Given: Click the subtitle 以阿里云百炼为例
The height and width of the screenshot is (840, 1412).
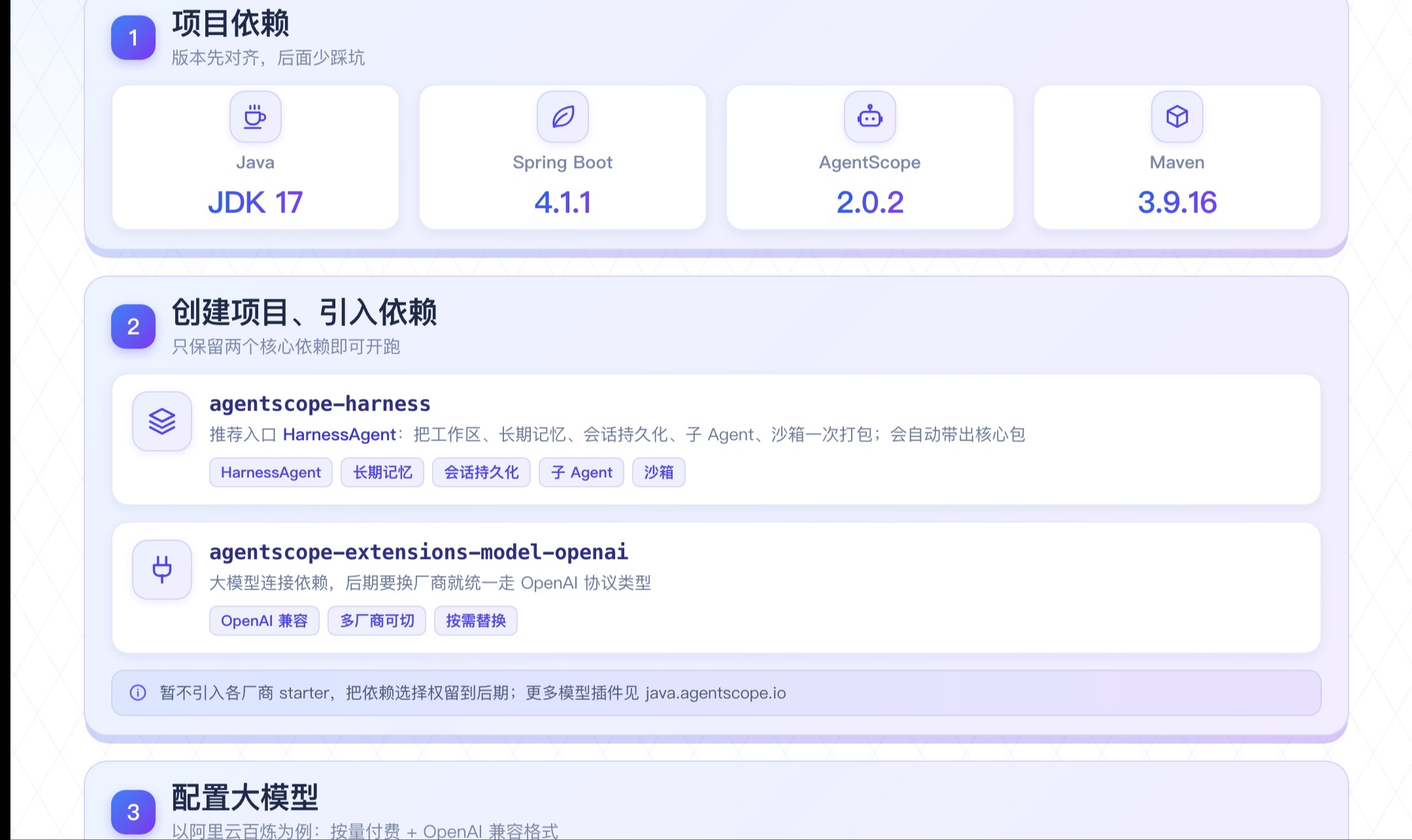Looking at the screenshot, I should click(x=365, y=832).
